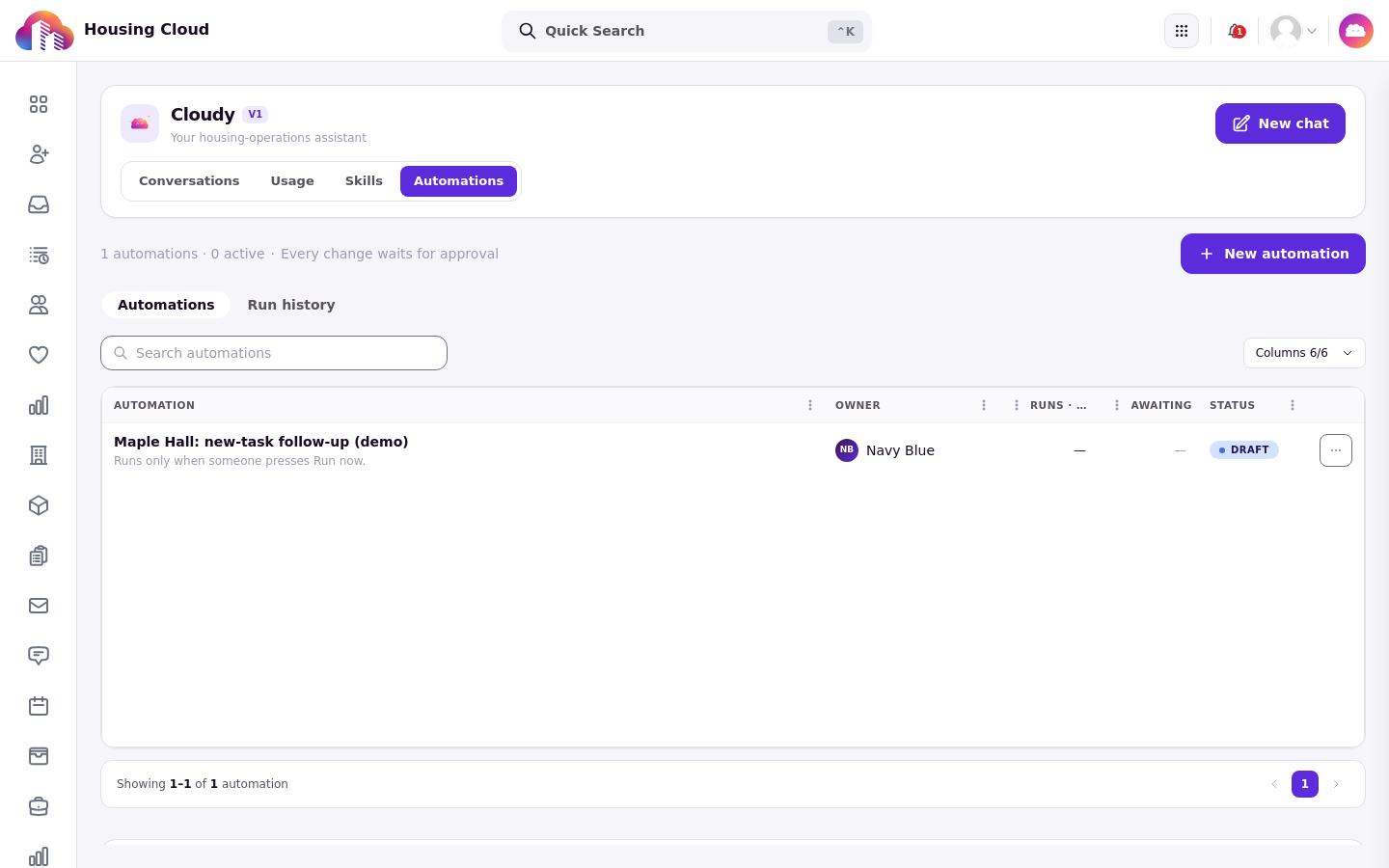This screenshot has height=868, width=1389.
Task: Open the Owner column options menu
Action: tap(984, 405)
